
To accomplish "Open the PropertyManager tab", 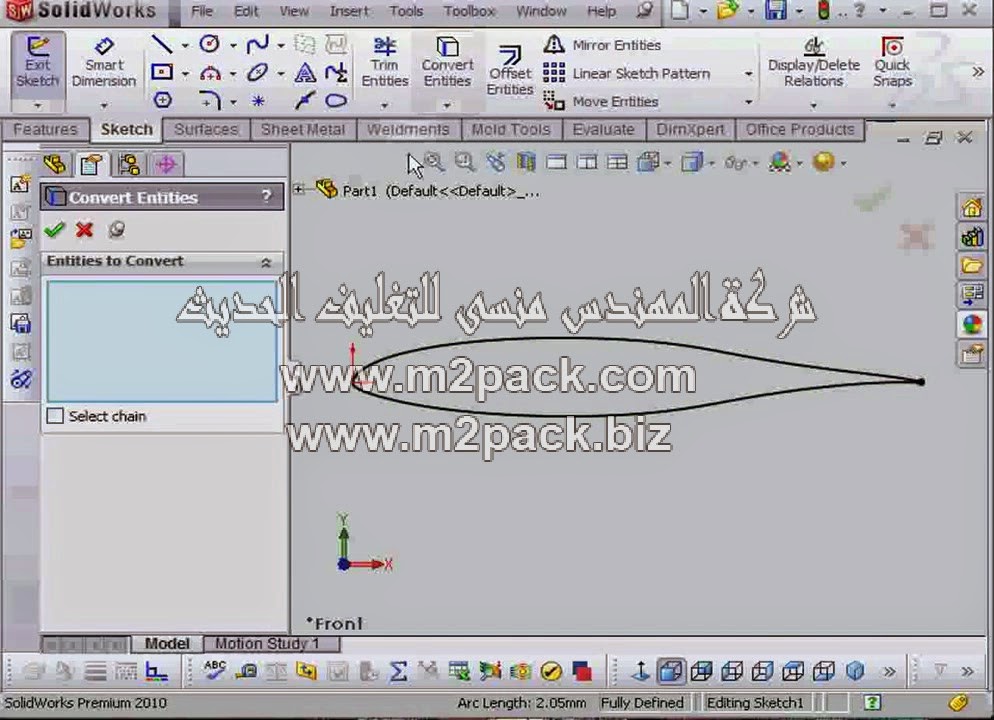I will (x=91, y=165).
